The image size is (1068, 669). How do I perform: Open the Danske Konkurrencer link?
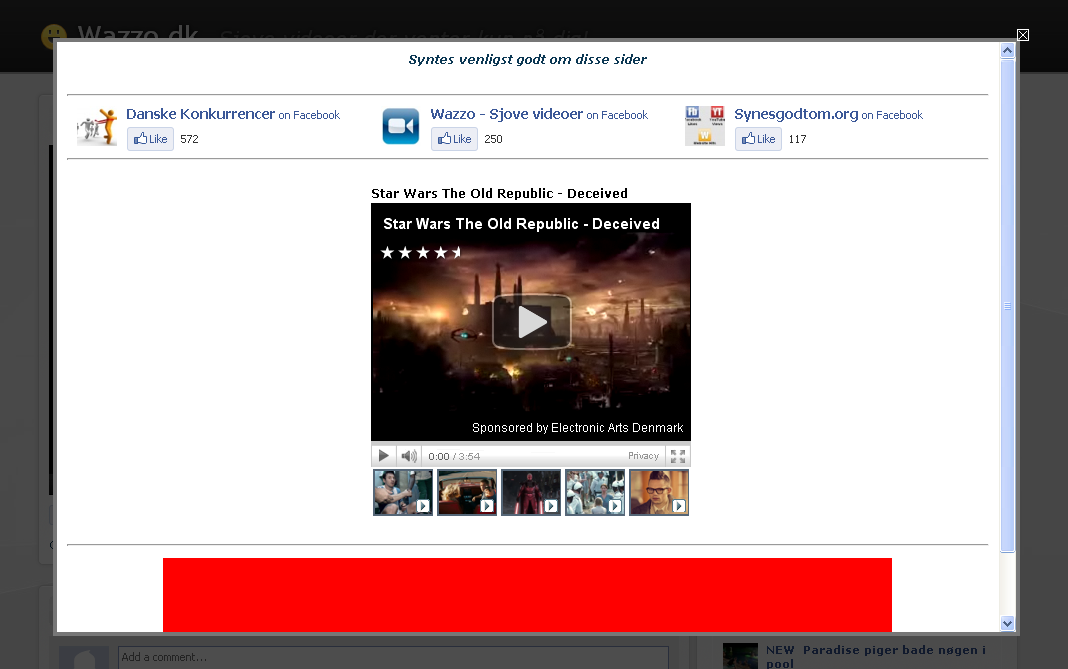tap(200, 114)
